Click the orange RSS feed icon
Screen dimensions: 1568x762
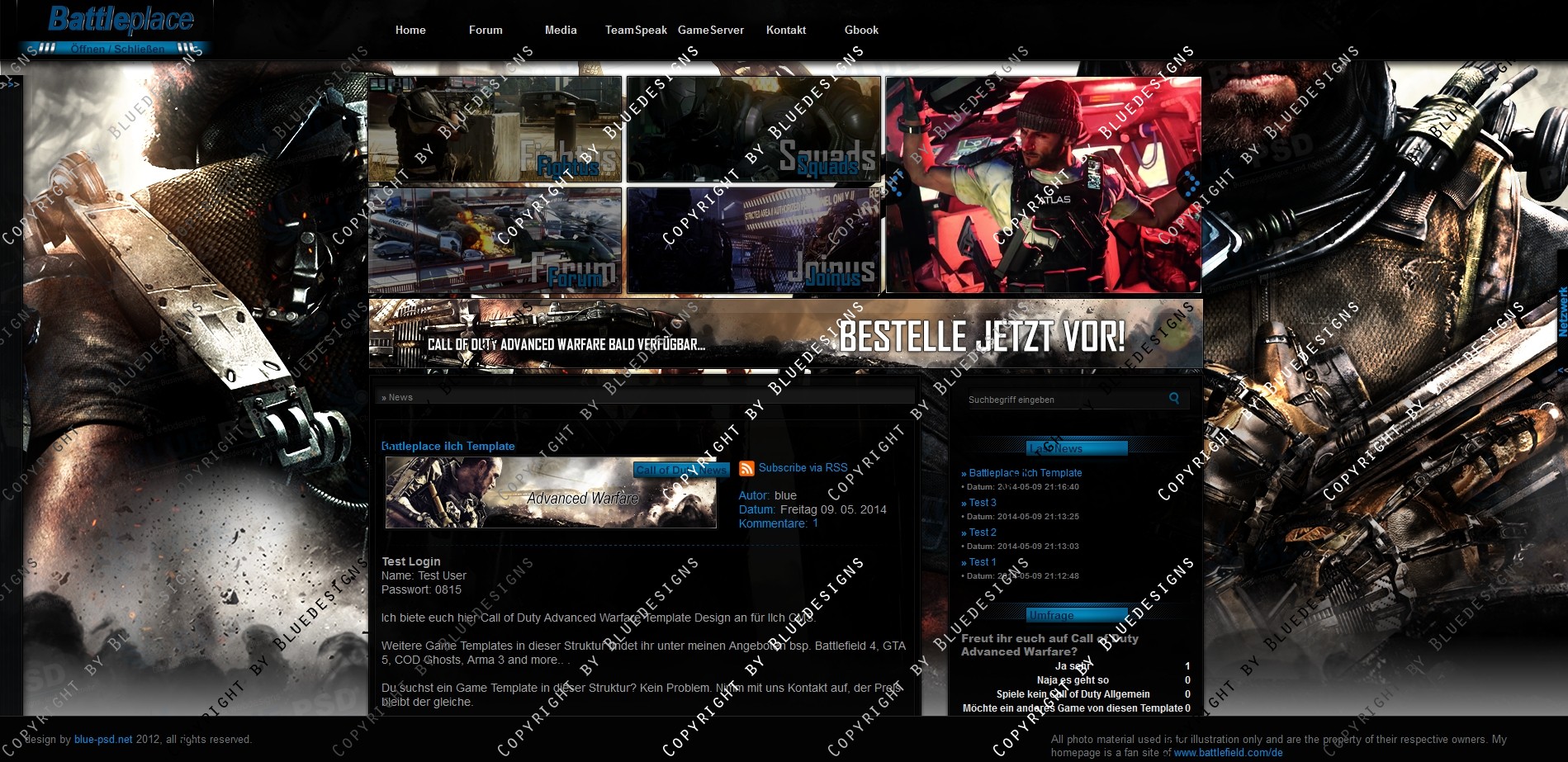(x=746, y=469)
